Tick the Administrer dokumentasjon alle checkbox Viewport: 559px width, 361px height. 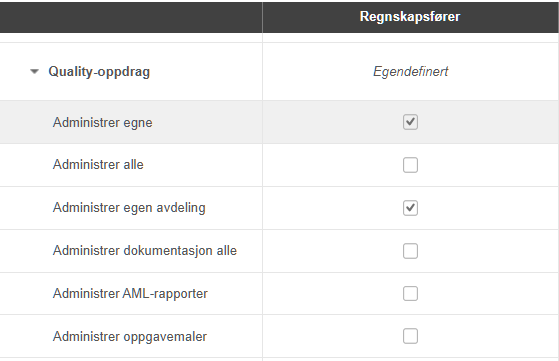pyautogui.click(x=410, y=251)
